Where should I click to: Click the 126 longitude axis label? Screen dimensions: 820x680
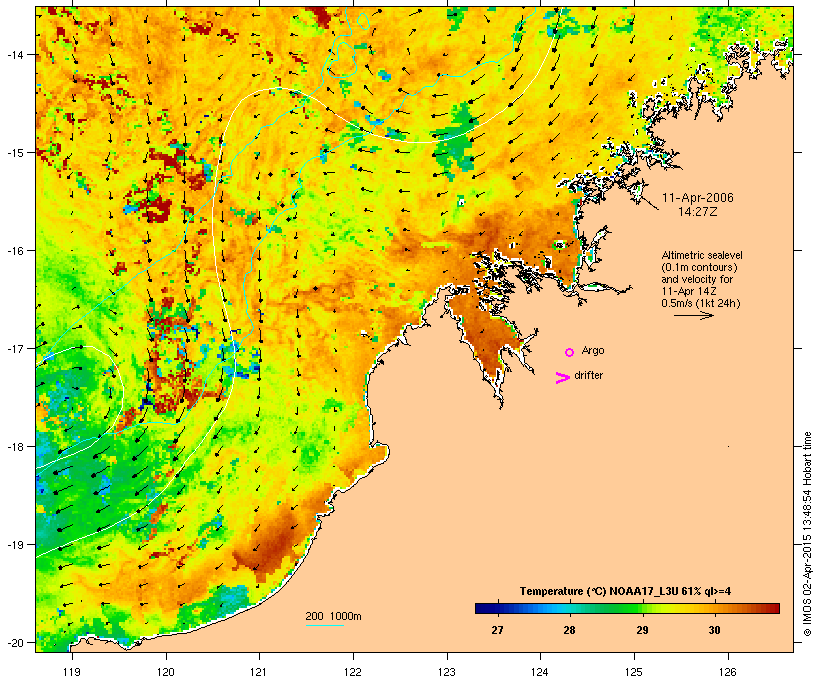coord(728,672)
